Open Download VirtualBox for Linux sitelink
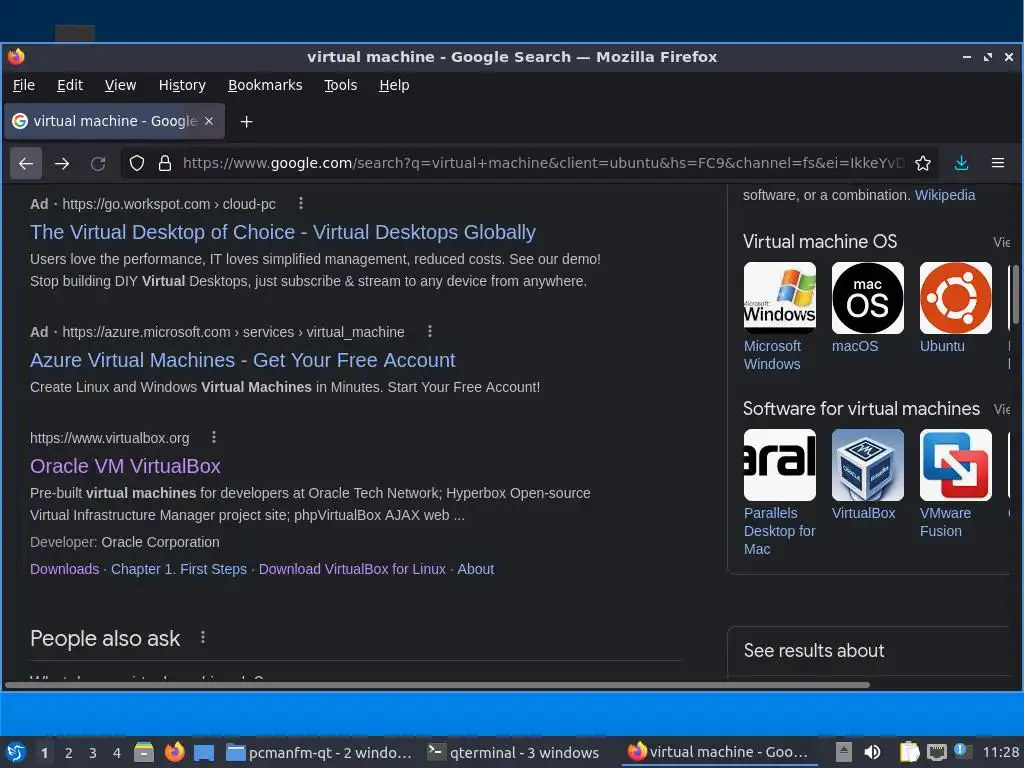 352,569
